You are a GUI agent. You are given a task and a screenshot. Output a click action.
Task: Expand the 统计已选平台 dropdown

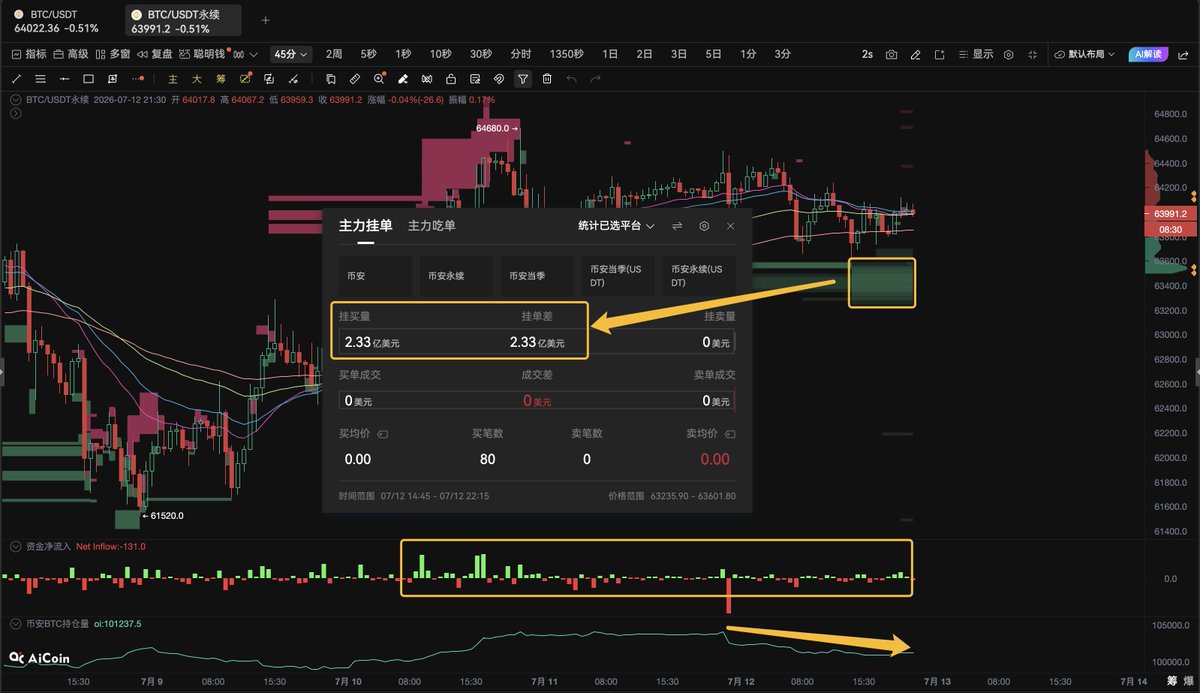(617, 226)
